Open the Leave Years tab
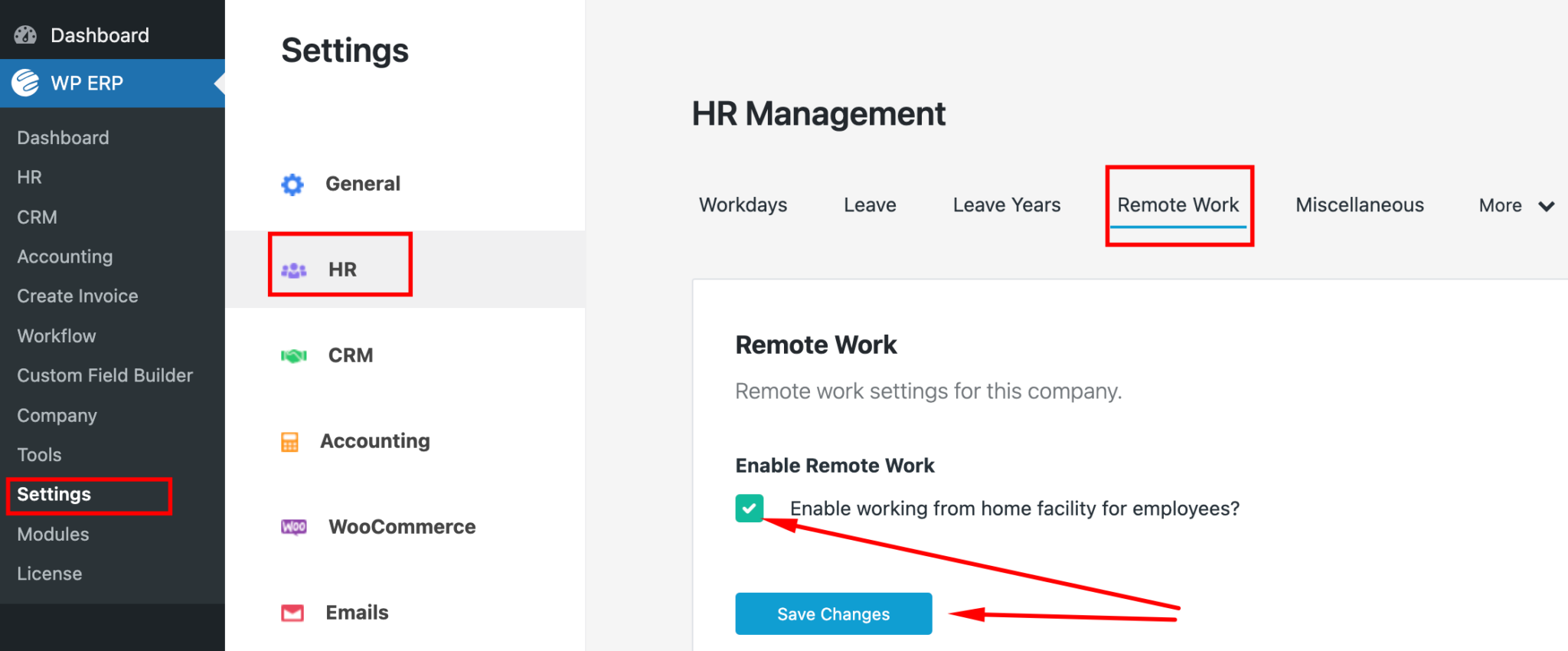Viewport: 1568px width, 651px height. tap(1006, 204)
